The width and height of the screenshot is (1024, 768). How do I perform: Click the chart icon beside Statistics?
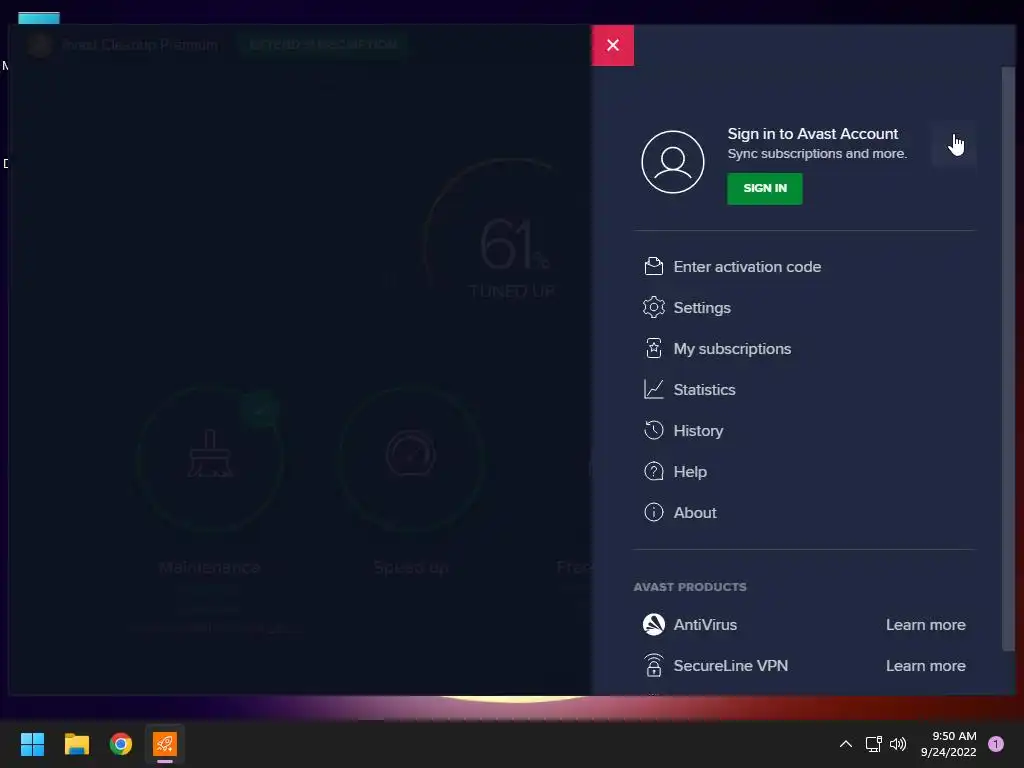(x=654, y=389)
